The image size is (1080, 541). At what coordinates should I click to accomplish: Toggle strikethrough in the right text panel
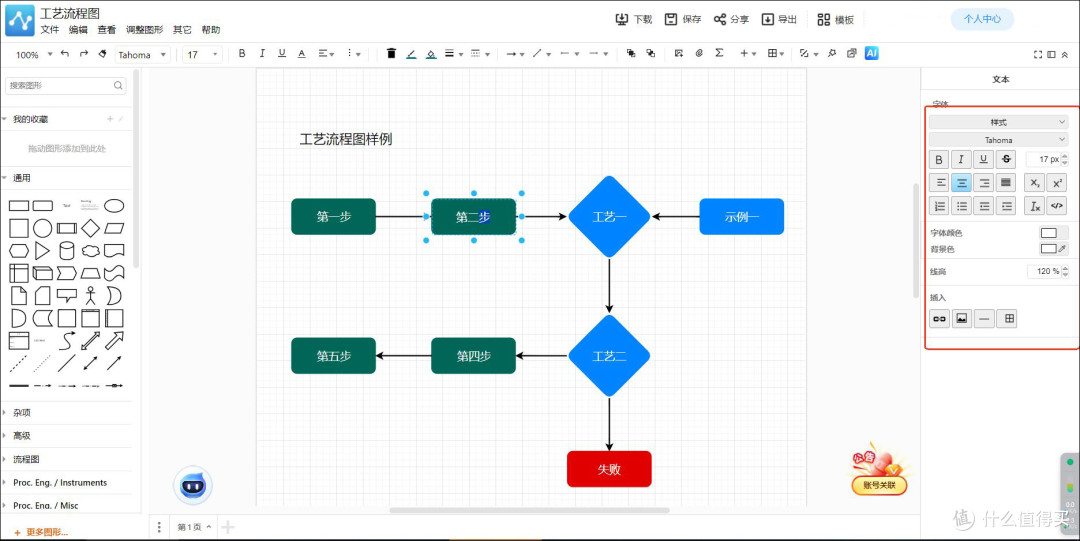(1007, 159)
